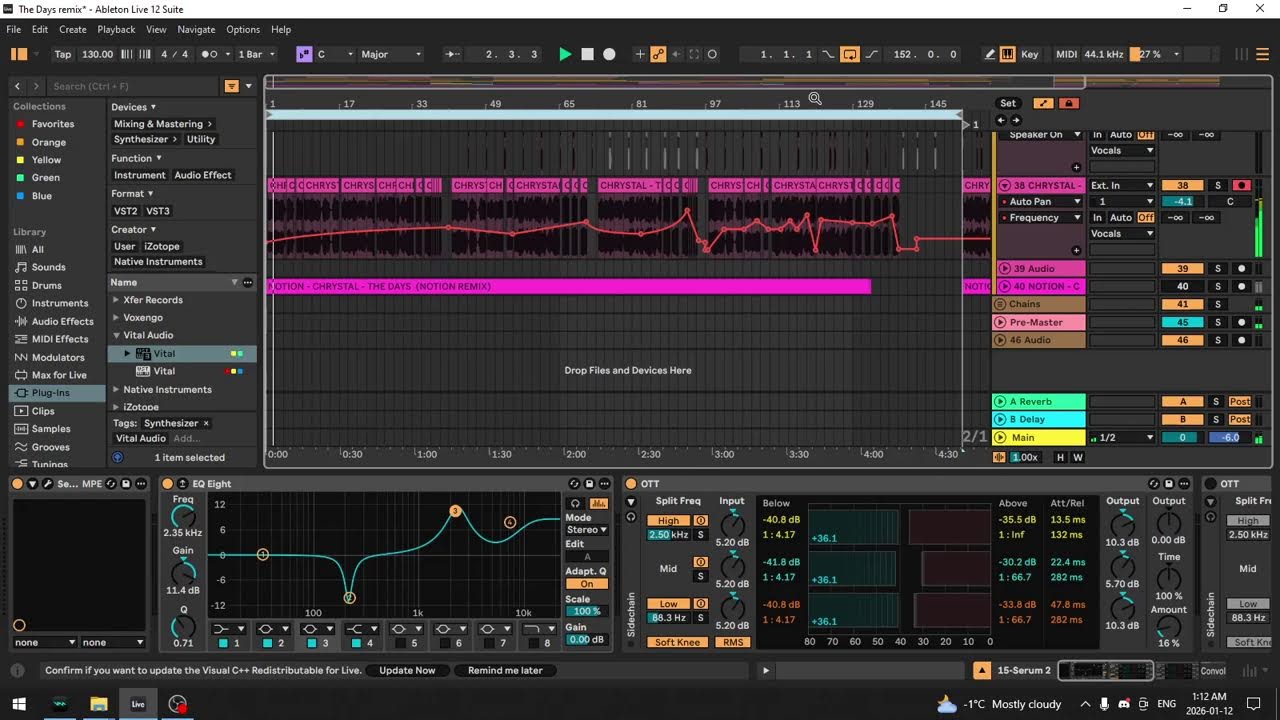Adjust the OTT Amount knob

point(1168,627)
